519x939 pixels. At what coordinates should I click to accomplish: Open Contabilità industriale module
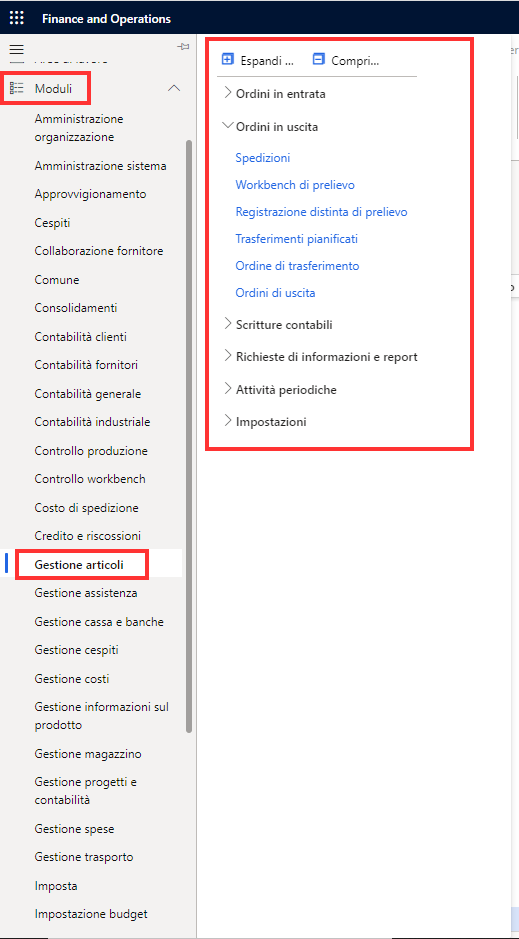[93, 422]
